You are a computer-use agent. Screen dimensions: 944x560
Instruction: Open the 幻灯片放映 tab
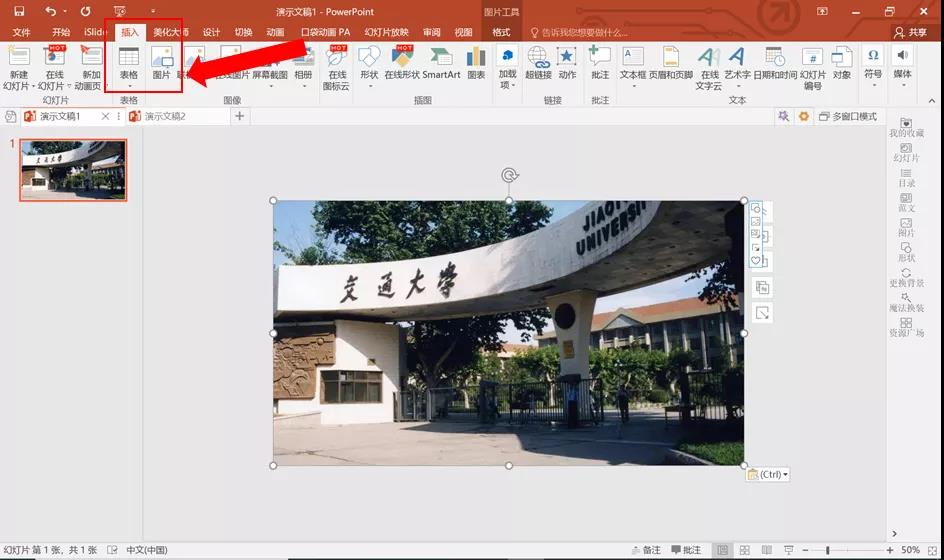[387, 32]
